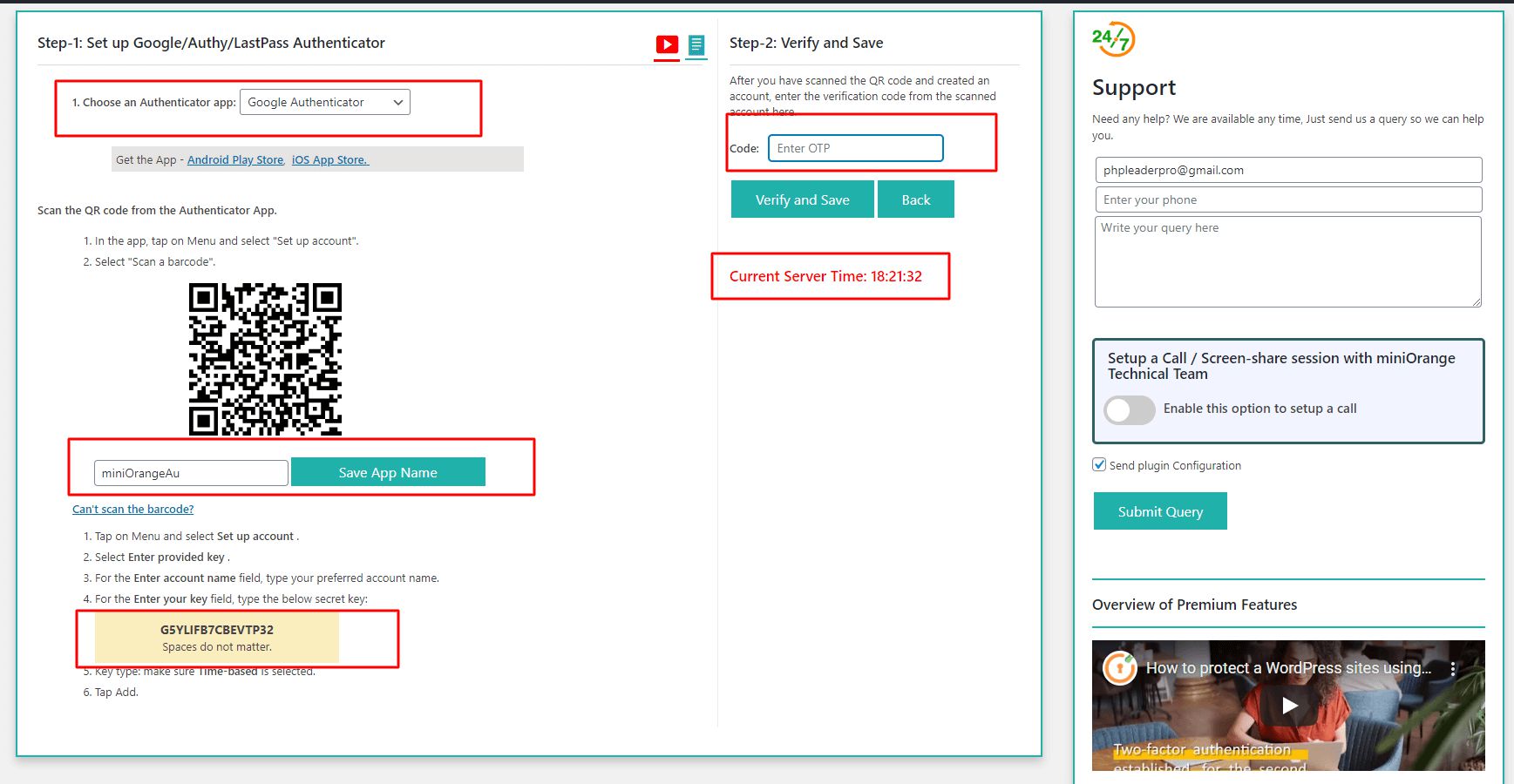Play the WordPress protection video
Image resolution: width=1514 pixels, height=784 pixels.
(x=1289, y=706)
